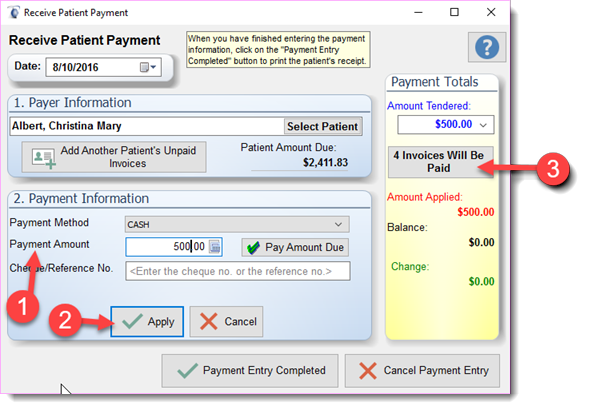Click the app icon in title bar
The height and width of the screenshot is (409, 603).
click(x=14, y=12)
